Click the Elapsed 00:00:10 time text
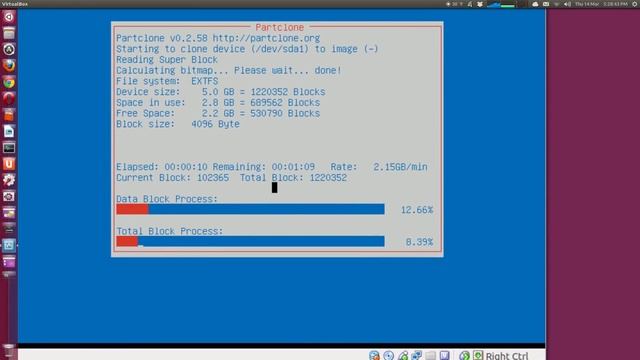The image size is (640, 360). pos(162,167)
